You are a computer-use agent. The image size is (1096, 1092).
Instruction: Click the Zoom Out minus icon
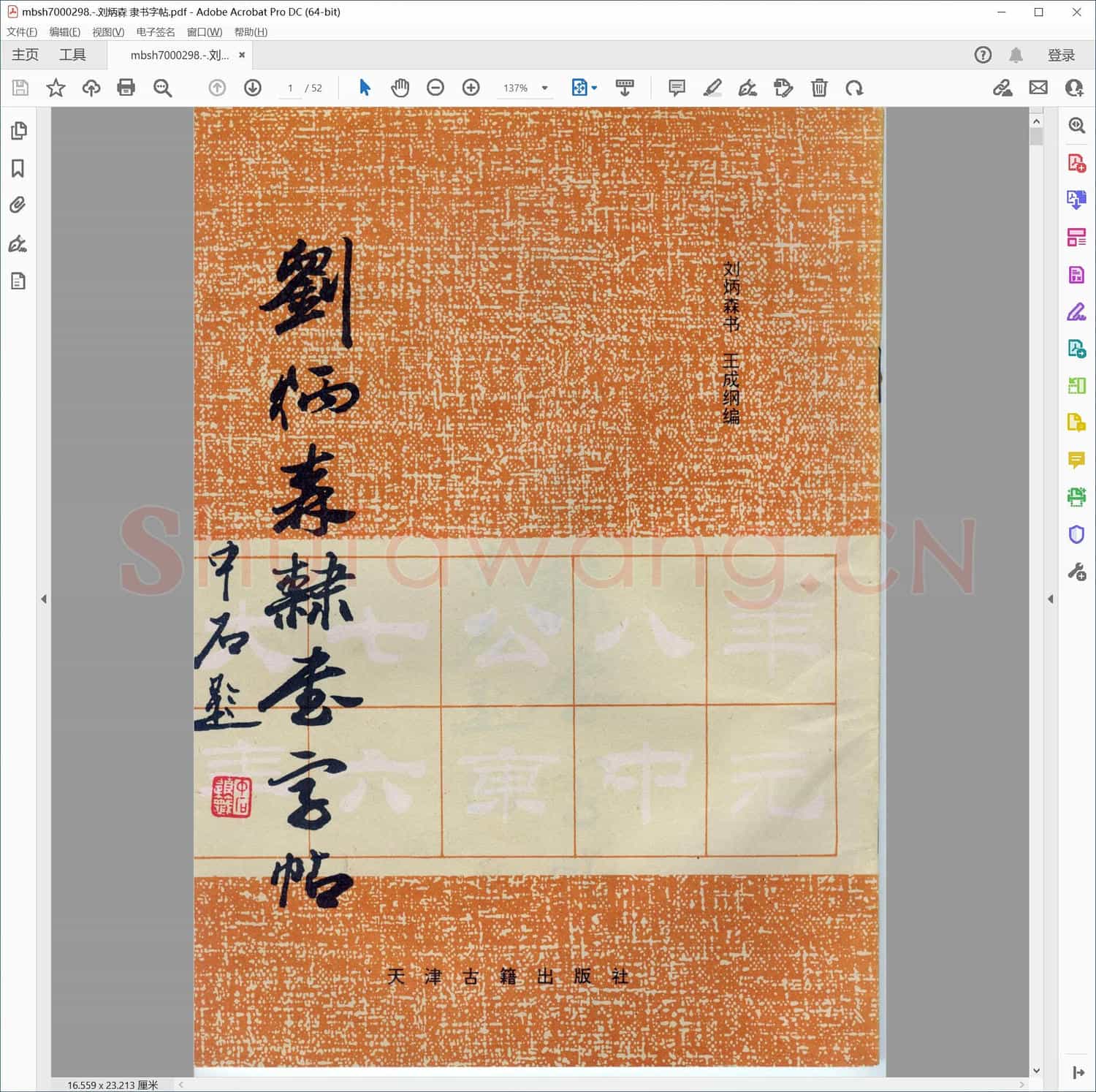(435, 88)
